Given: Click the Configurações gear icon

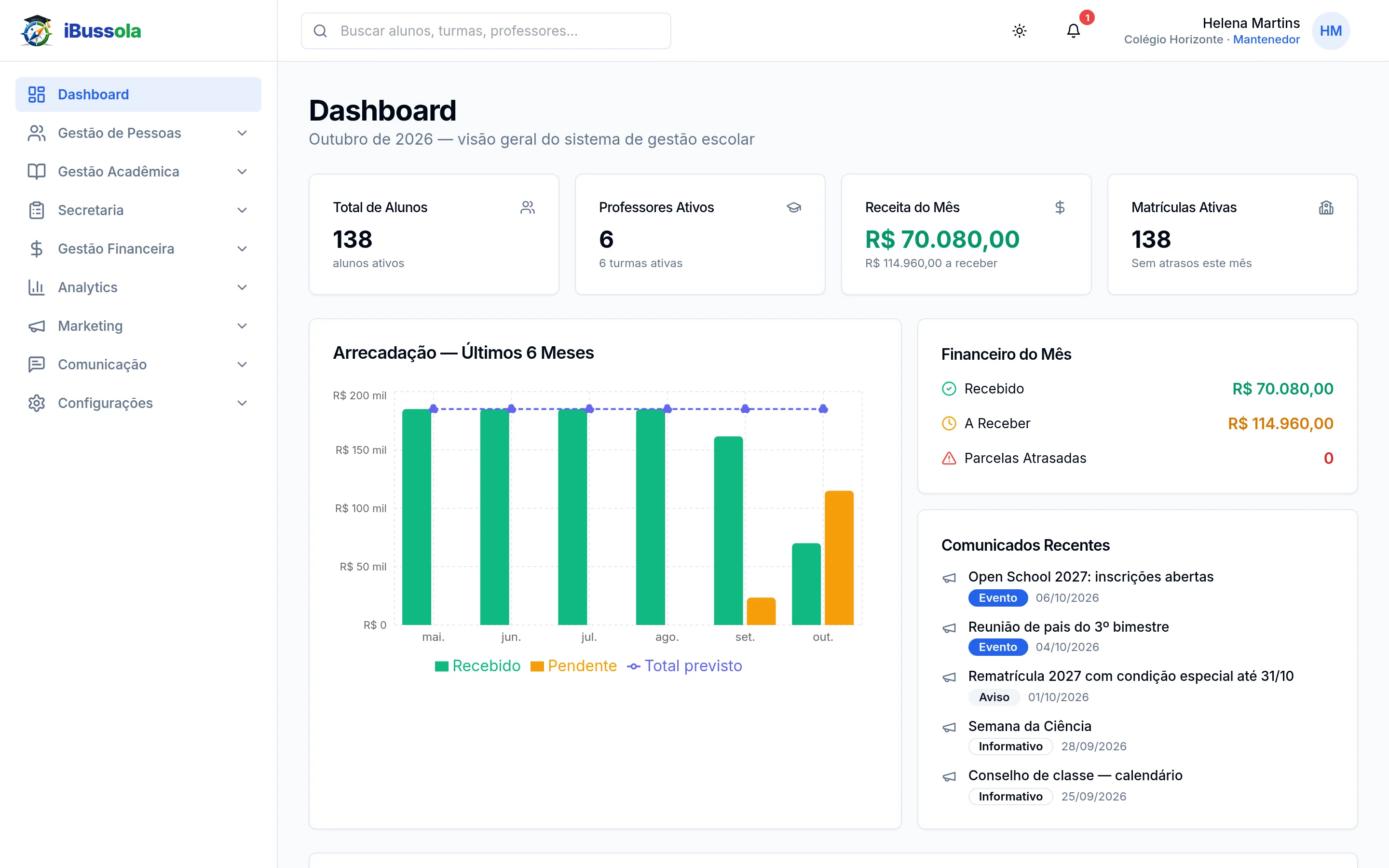Looking at the screenshot, I should click(37, 403).
